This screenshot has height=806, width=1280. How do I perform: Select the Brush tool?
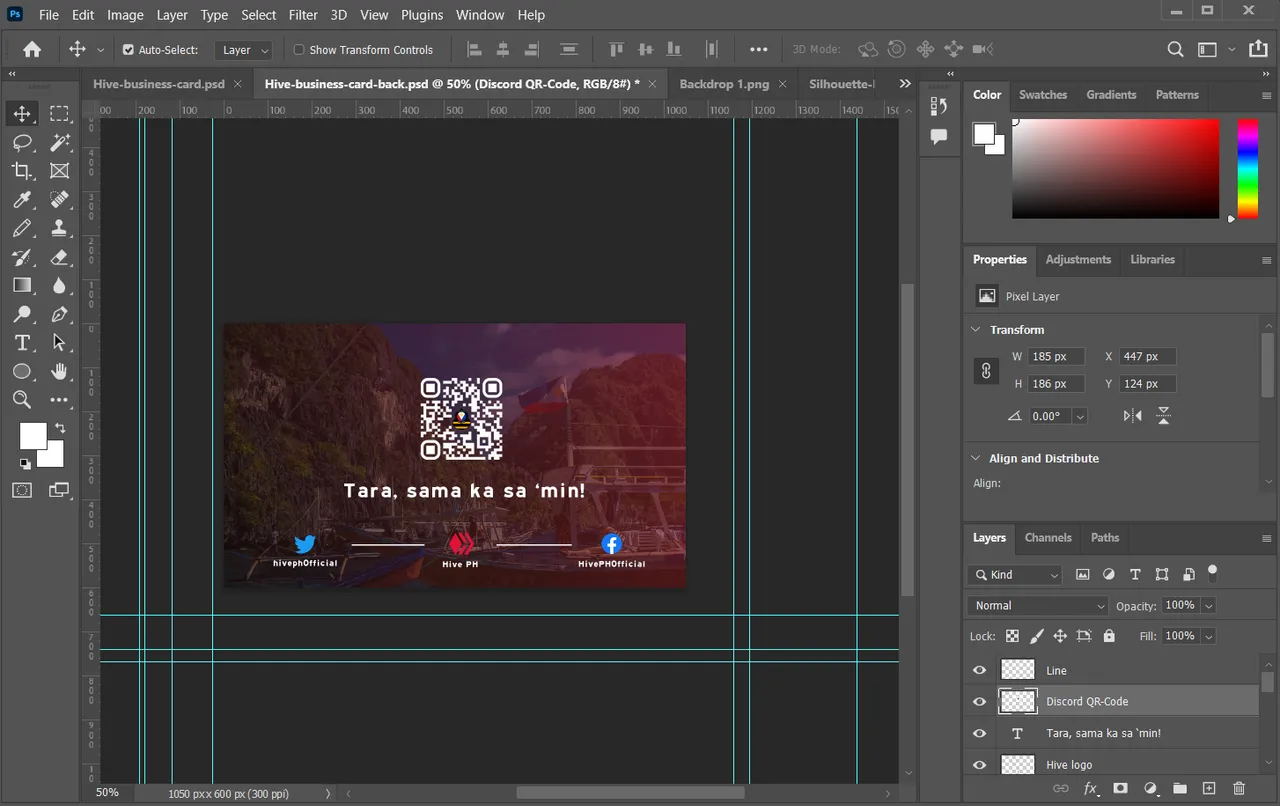tap(22, 228)
